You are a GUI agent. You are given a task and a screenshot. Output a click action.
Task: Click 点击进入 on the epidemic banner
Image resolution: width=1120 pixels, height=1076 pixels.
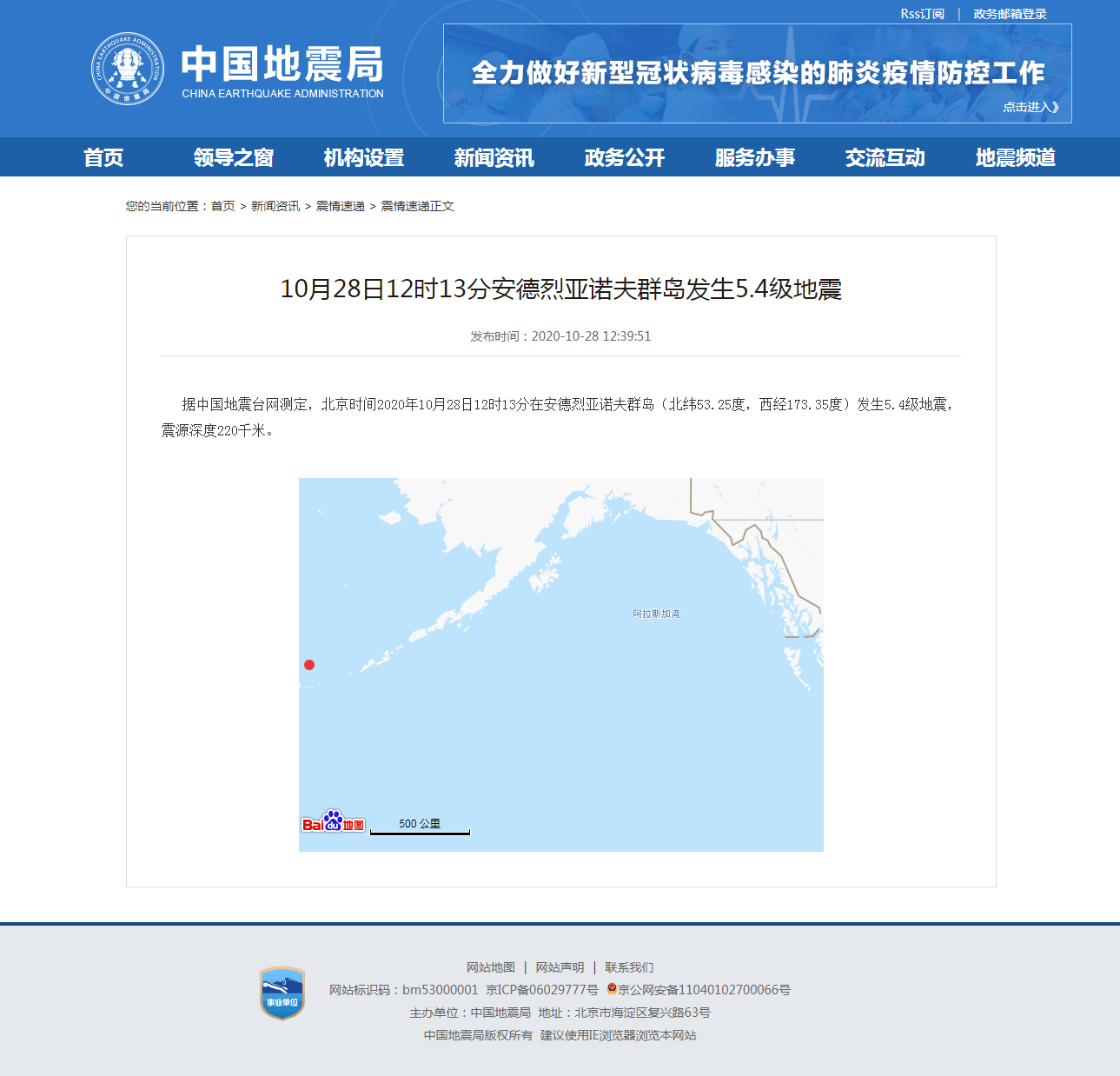(x=1031, y=107)
